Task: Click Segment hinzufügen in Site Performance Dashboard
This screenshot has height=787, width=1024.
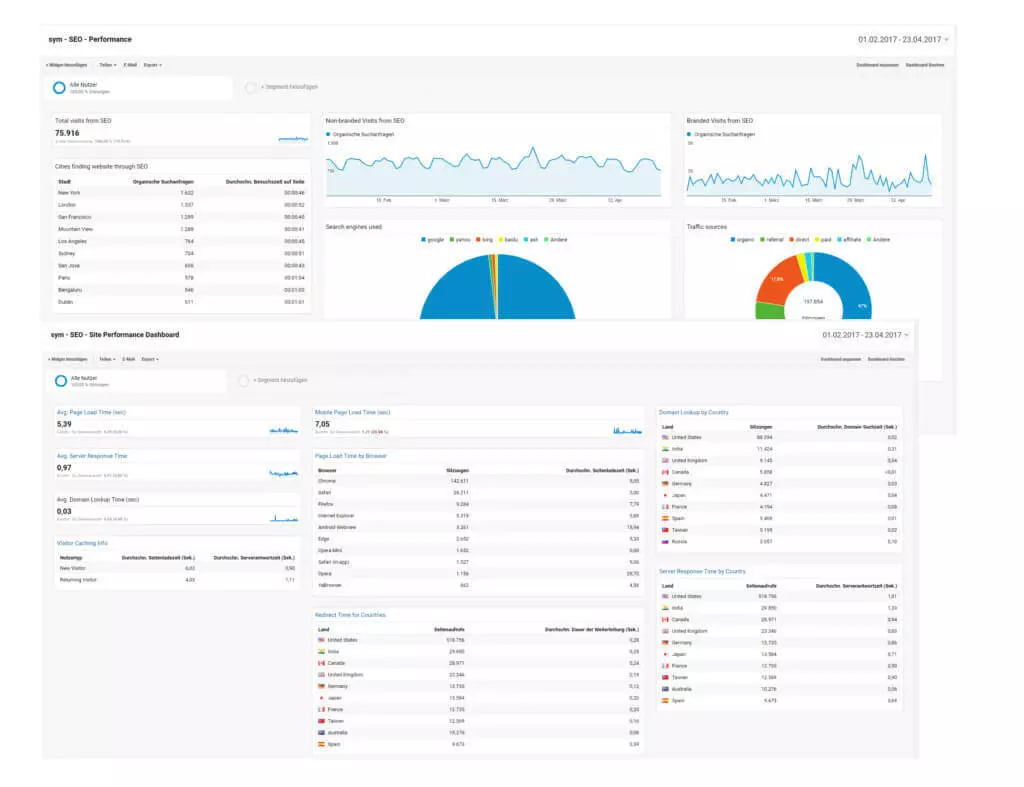Action: tap(280, 380)
